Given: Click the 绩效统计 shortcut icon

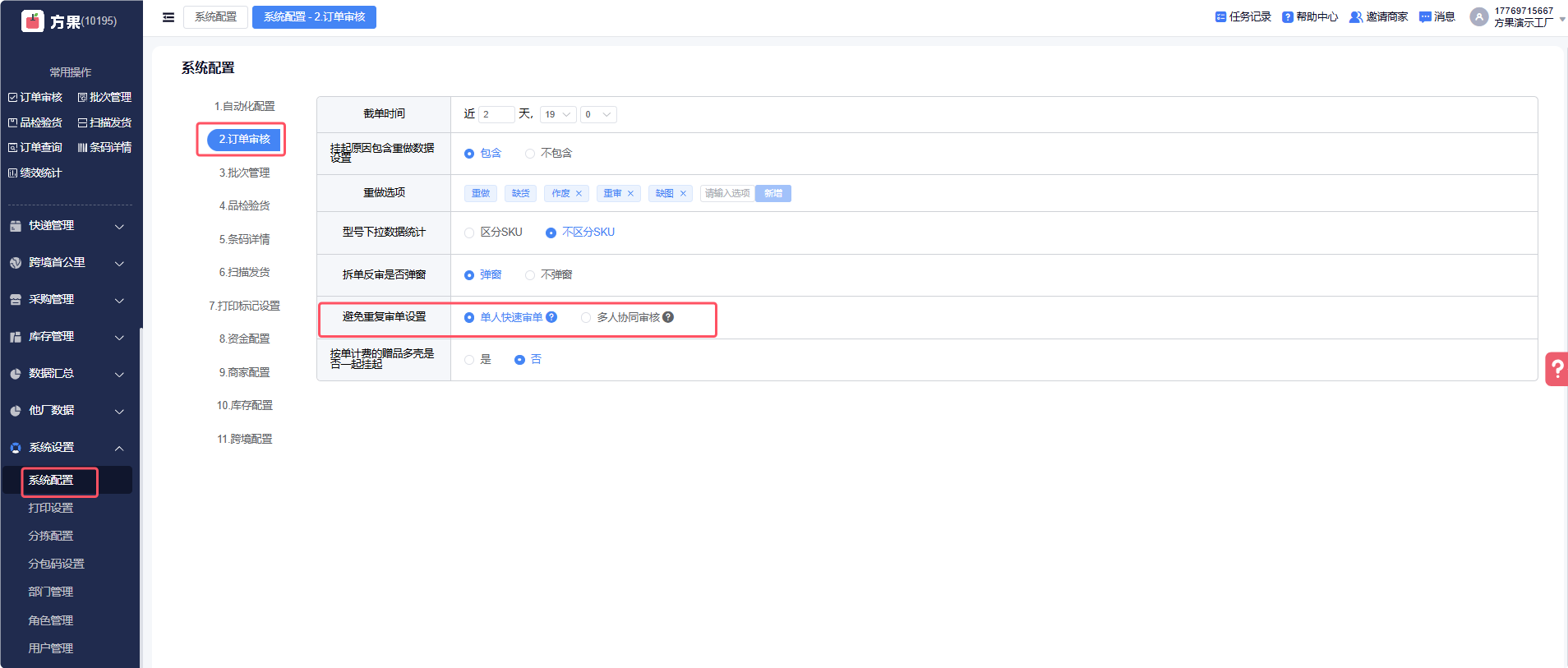Looking at the screenshot, I should pos(12,173).
